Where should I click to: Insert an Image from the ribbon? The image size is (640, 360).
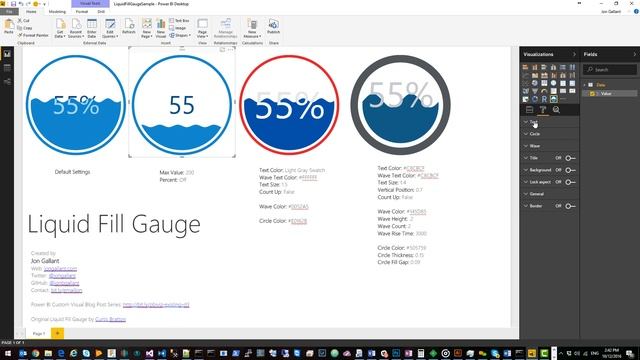(178, 28)
